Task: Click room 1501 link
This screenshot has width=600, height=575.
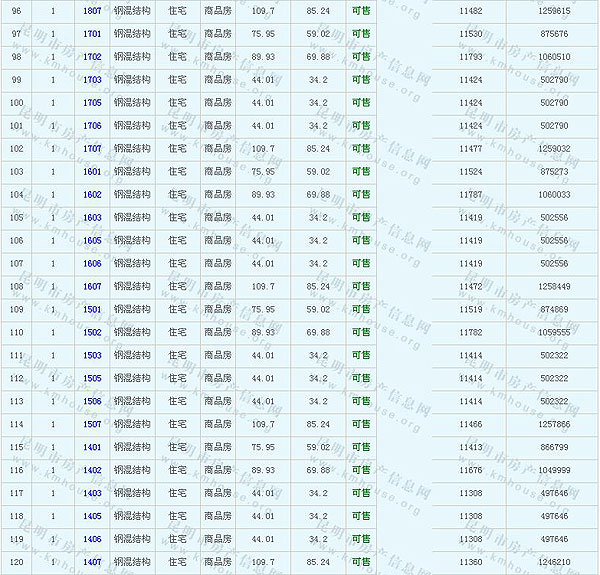Action: click(x=92, y=309)
